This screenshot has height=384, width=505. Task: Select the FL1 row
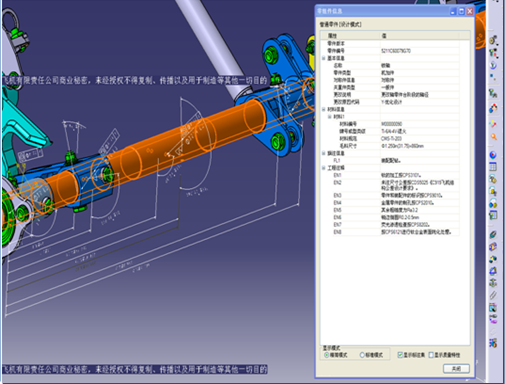390,160
